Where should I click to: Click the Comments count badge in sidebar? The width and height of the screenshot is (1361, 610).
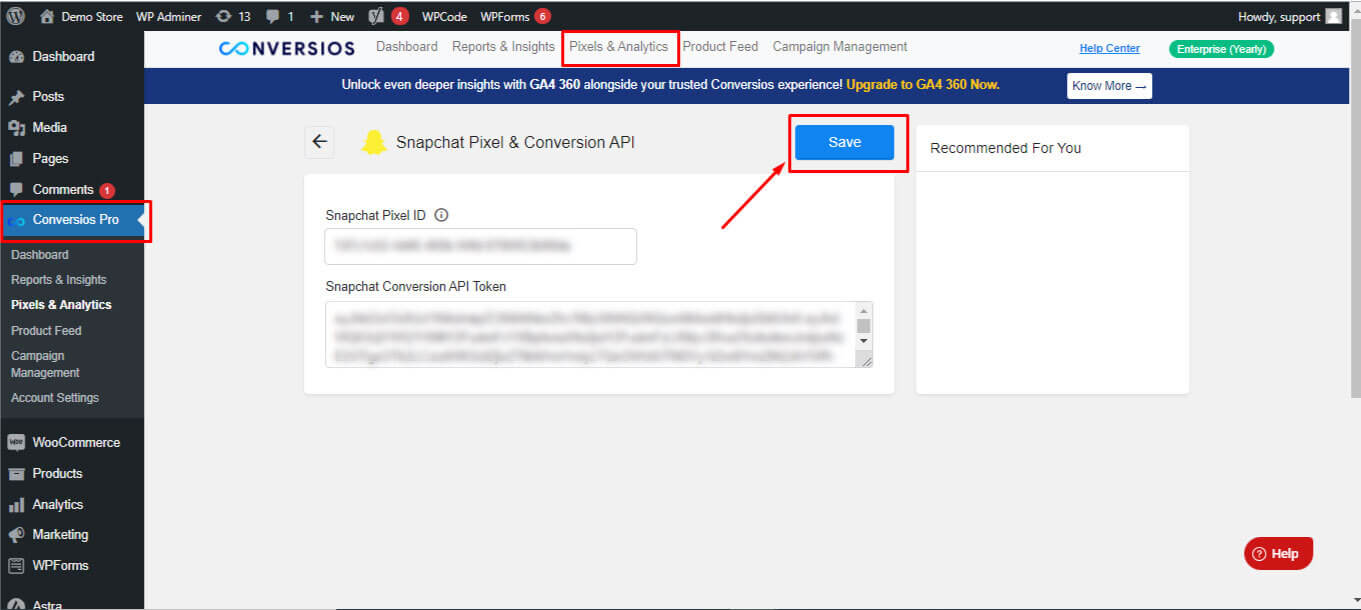pyautogui.click(x=107, y=190)
